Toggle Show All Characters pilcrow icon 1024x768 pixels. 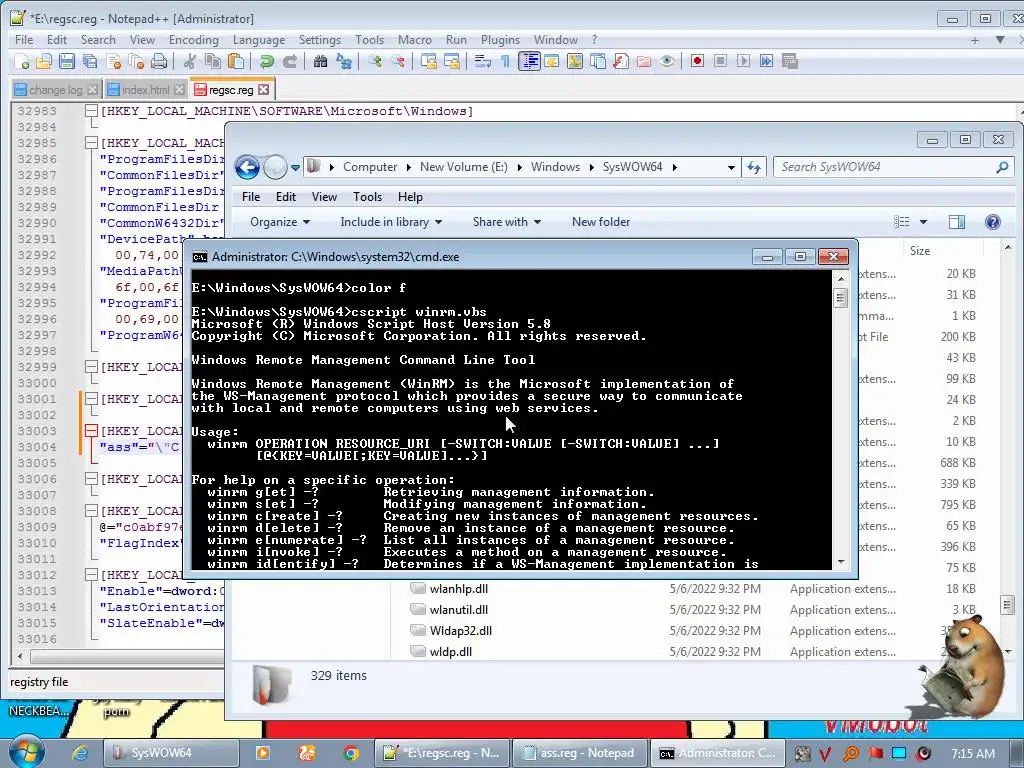click(x=505, y=61)
